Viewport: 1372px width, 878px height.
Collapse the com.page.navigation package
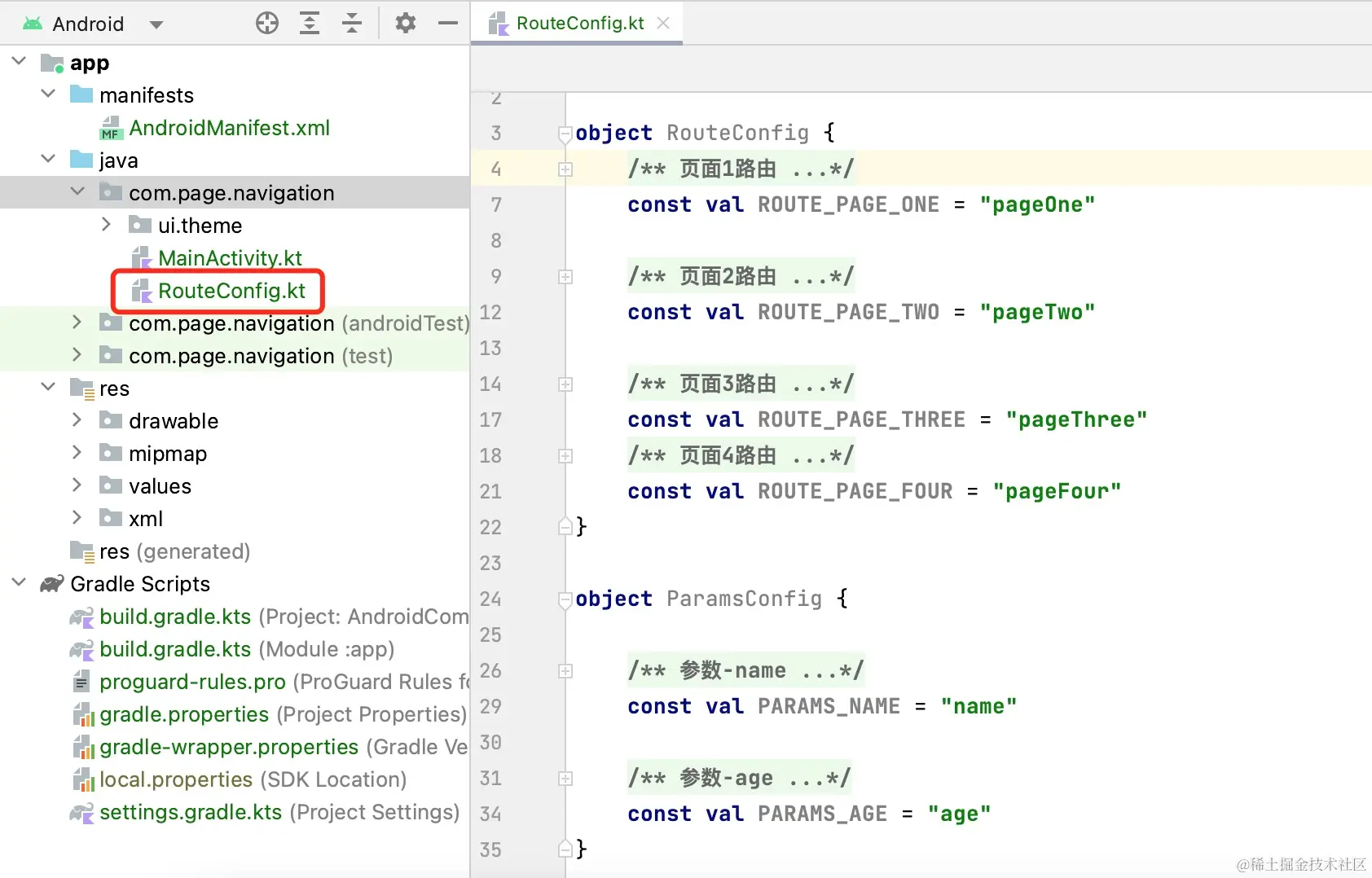click(x=78, y=192)
